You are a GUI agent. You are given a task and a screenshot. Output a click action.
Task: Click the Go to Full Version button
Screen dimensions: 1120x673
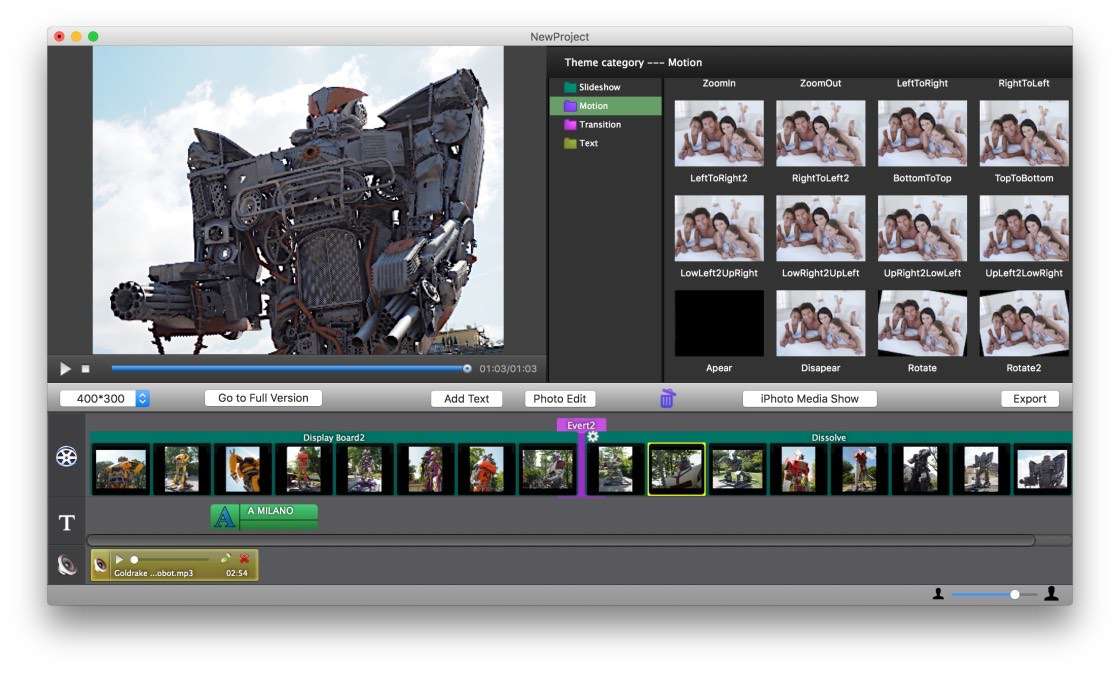263,398
